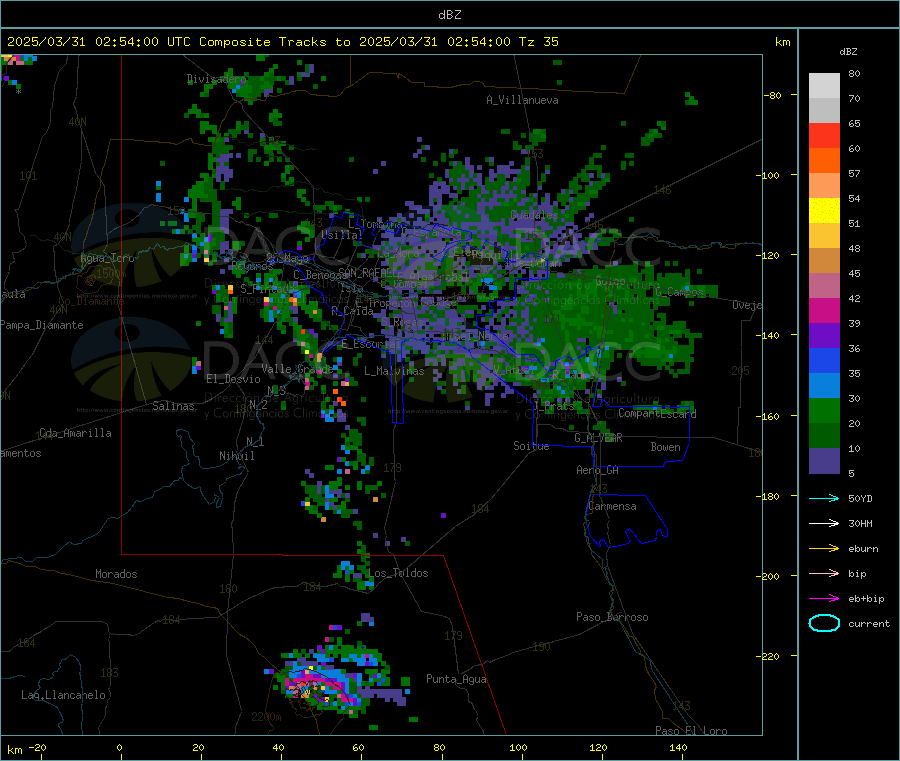The height and width of the screenshot is (761, 900).
Task: Click the 'Salinas' map label
Action: [173, 406]
